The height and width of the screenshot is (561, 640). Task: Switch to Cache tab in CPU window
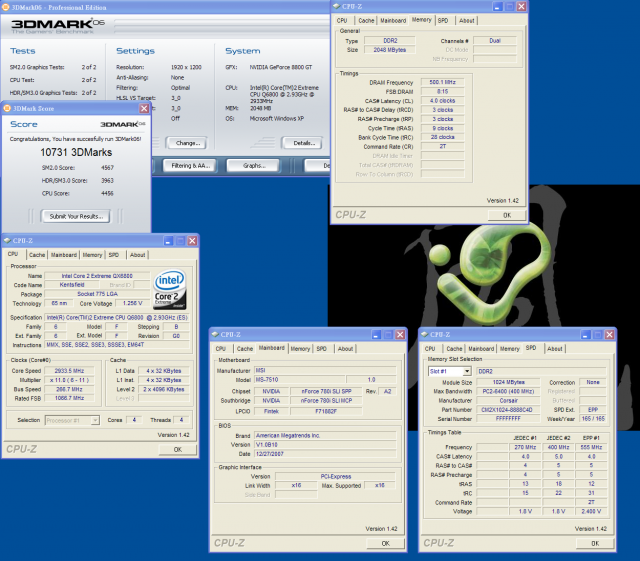click(37, 255)
